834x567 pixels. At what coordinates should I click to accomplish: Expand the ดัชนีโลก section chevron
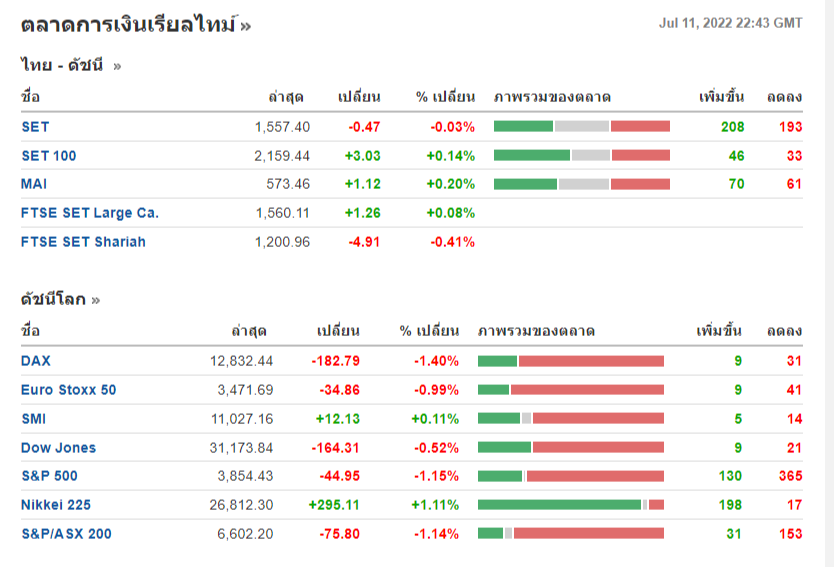(x=96, y=299)
